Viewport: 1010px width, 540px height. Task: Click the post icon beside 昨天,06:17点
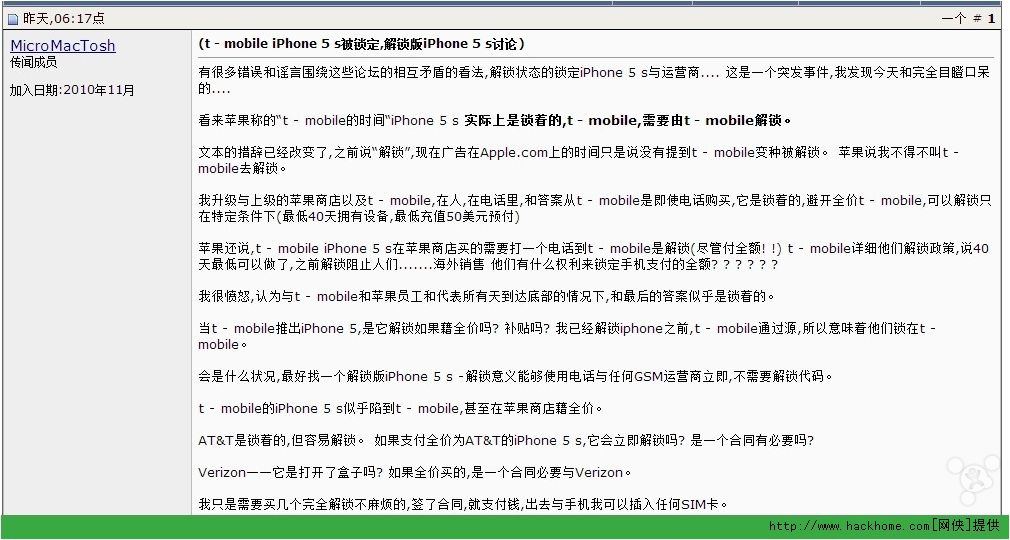[13, 19]
